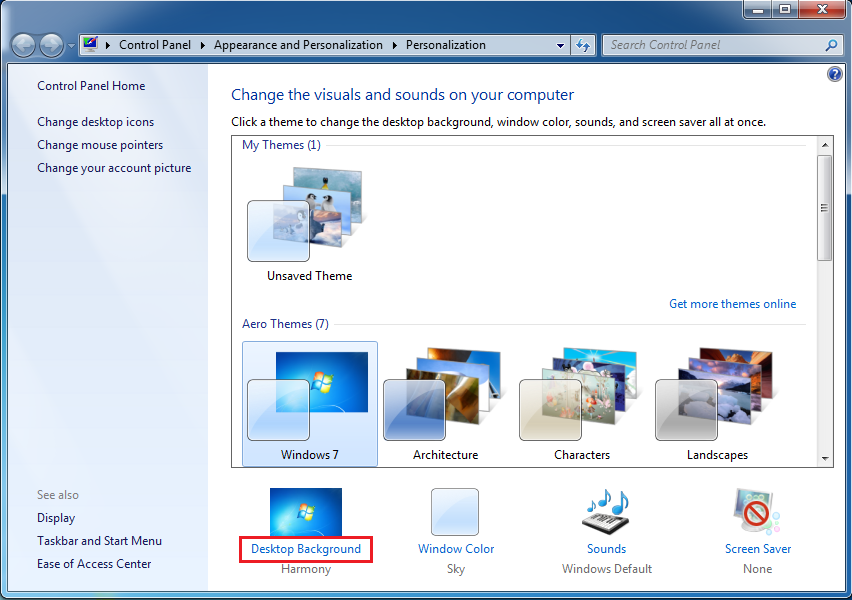Screen dimensions: 852x600
Task: Expand the Control Panel breadcrumb arrow
Action: (x=202, y=45)
